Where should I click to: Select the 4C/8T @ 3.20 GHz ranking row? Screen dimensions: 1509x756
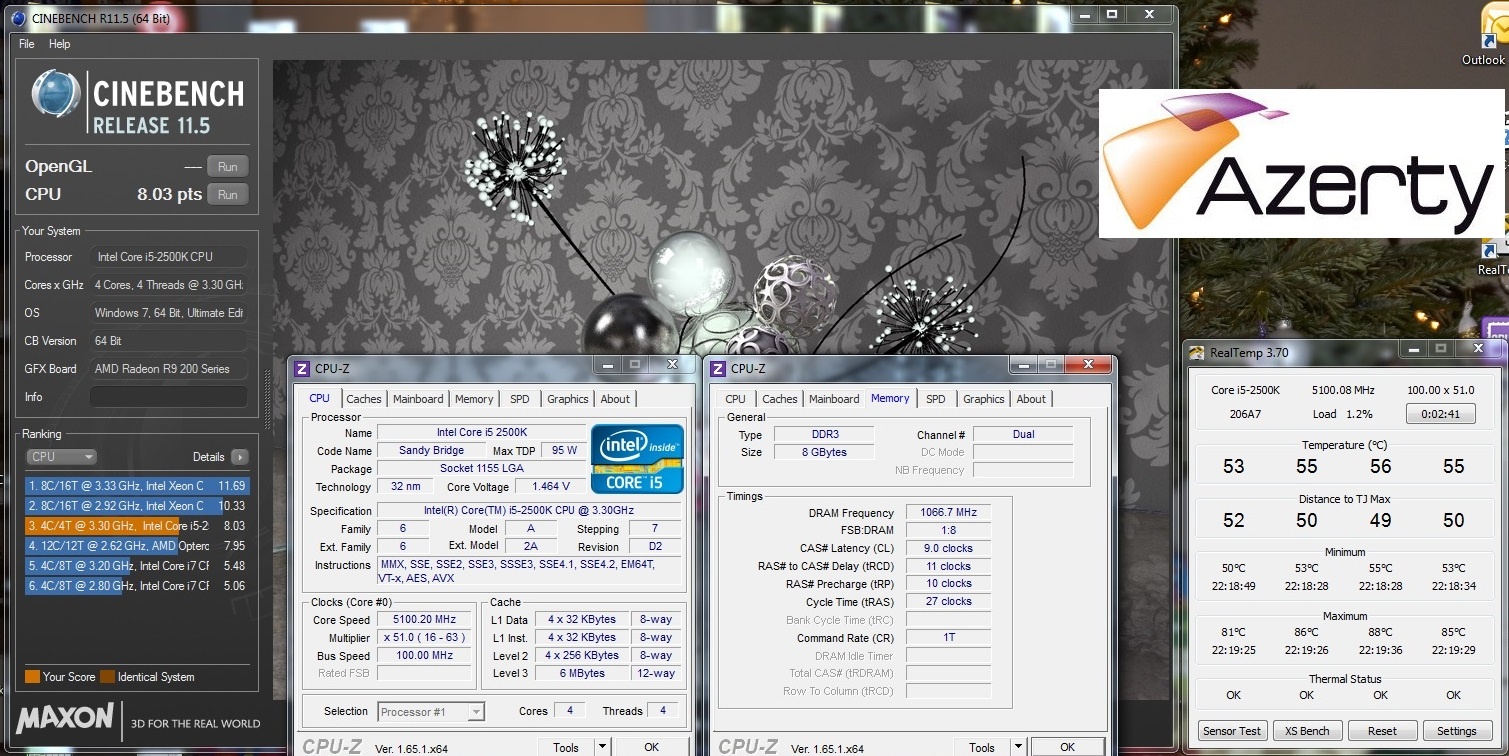tap(137, 566)
